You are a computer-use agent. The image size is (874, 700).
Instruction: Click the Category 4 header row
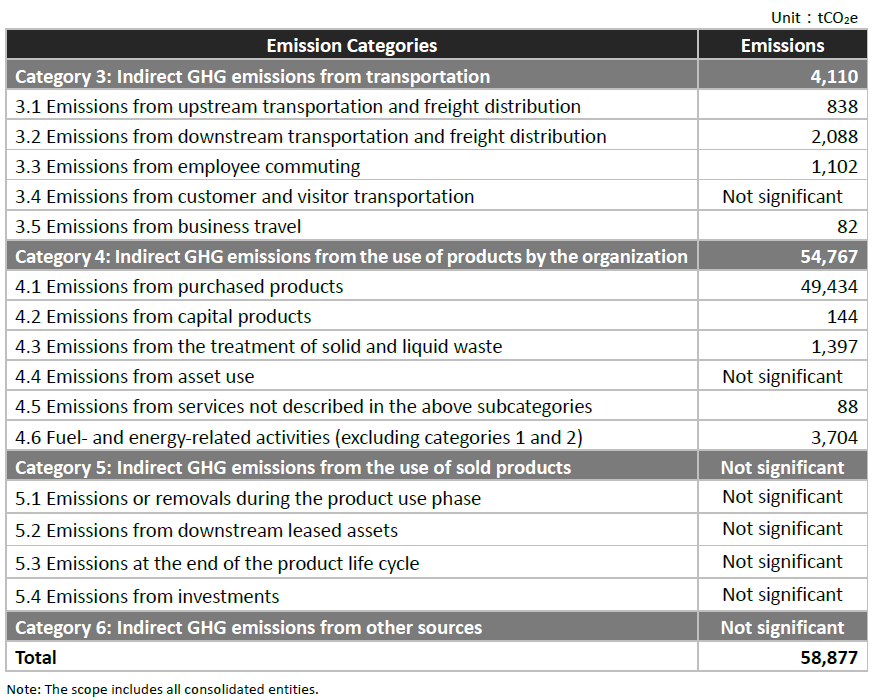coord(351,256)
